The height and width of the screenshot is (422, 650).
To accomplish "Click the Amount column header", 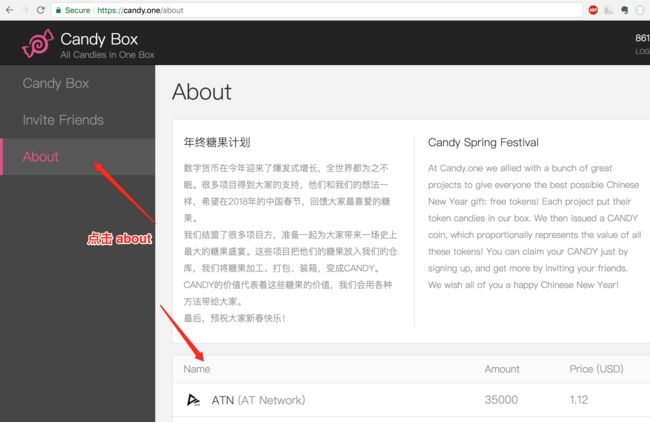I will point(502,369).
